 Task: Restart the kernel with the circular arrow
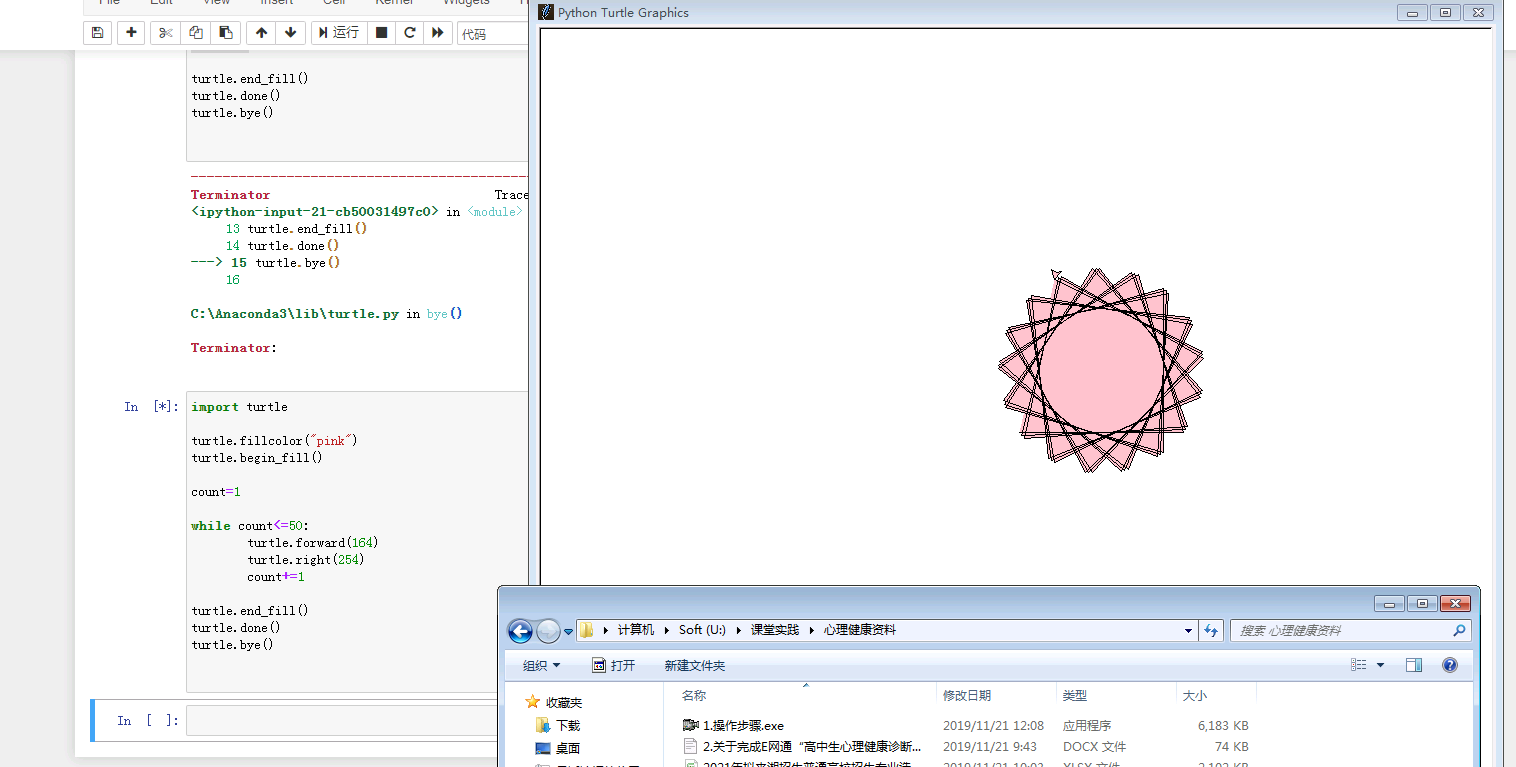pyautogui.click(x=409, y=33)
